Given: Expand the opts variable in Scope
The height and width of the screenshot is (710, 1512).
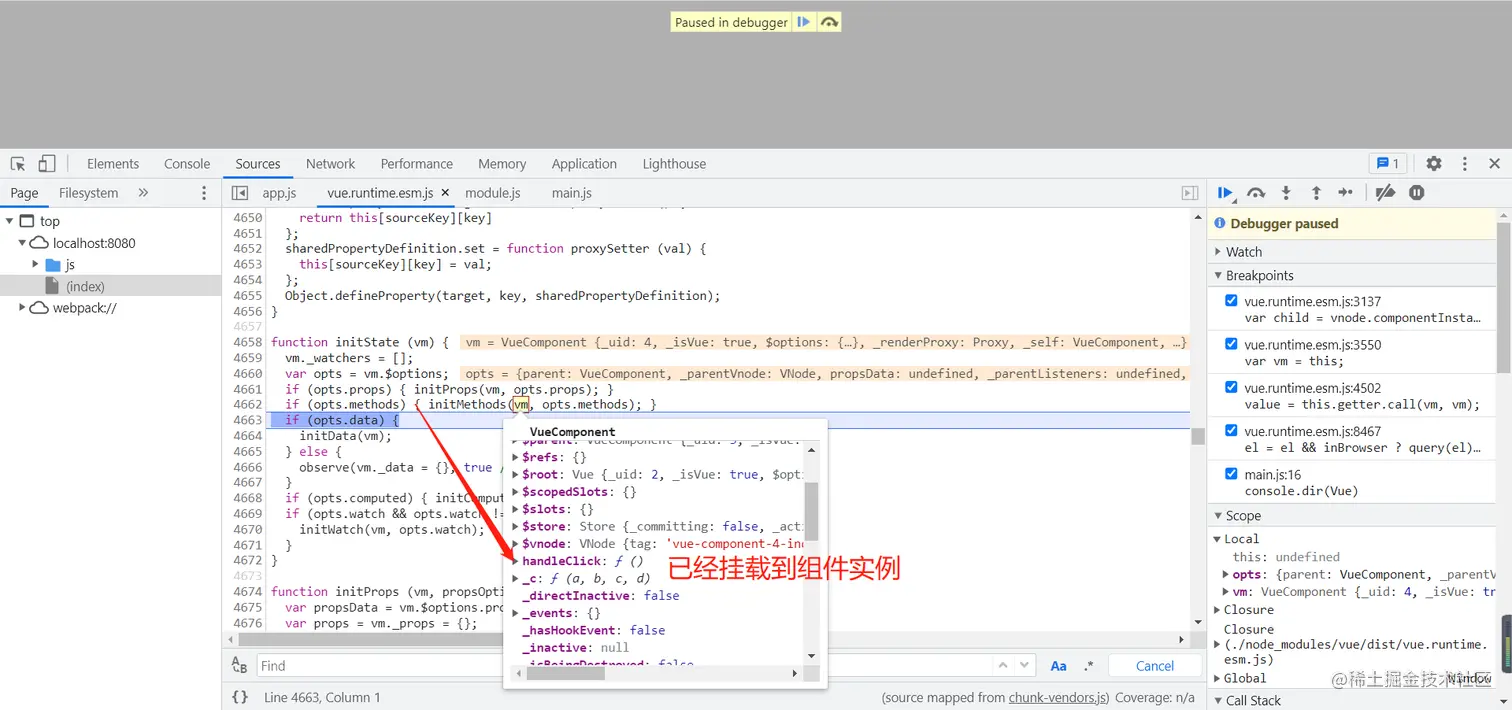Looking at the screenshot, I should (1226, 575).
